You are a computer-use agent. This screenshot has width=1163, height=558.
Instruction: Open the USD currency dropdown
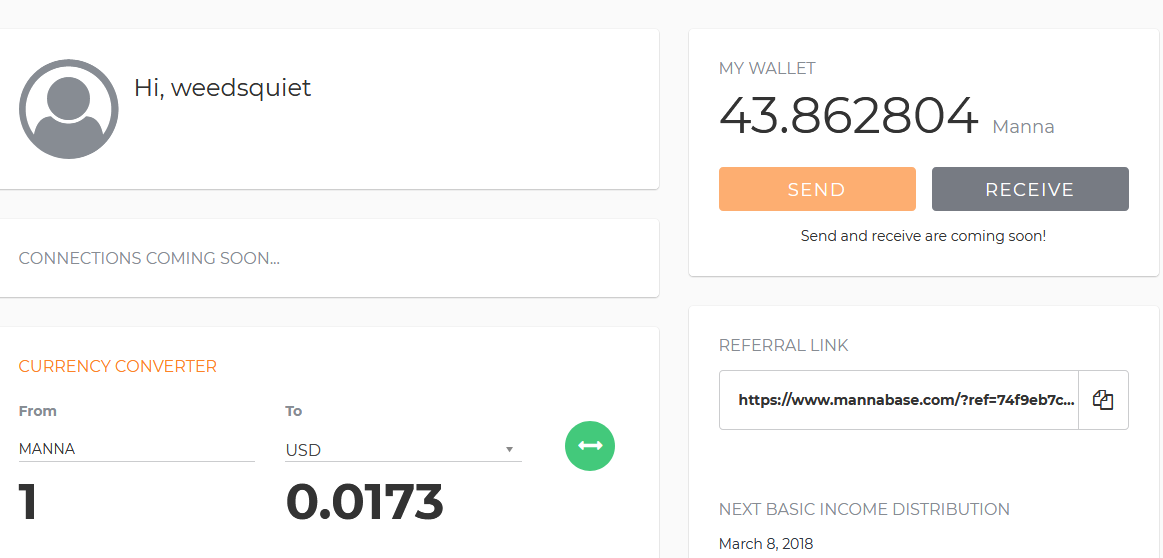click(x=400, y=450)
